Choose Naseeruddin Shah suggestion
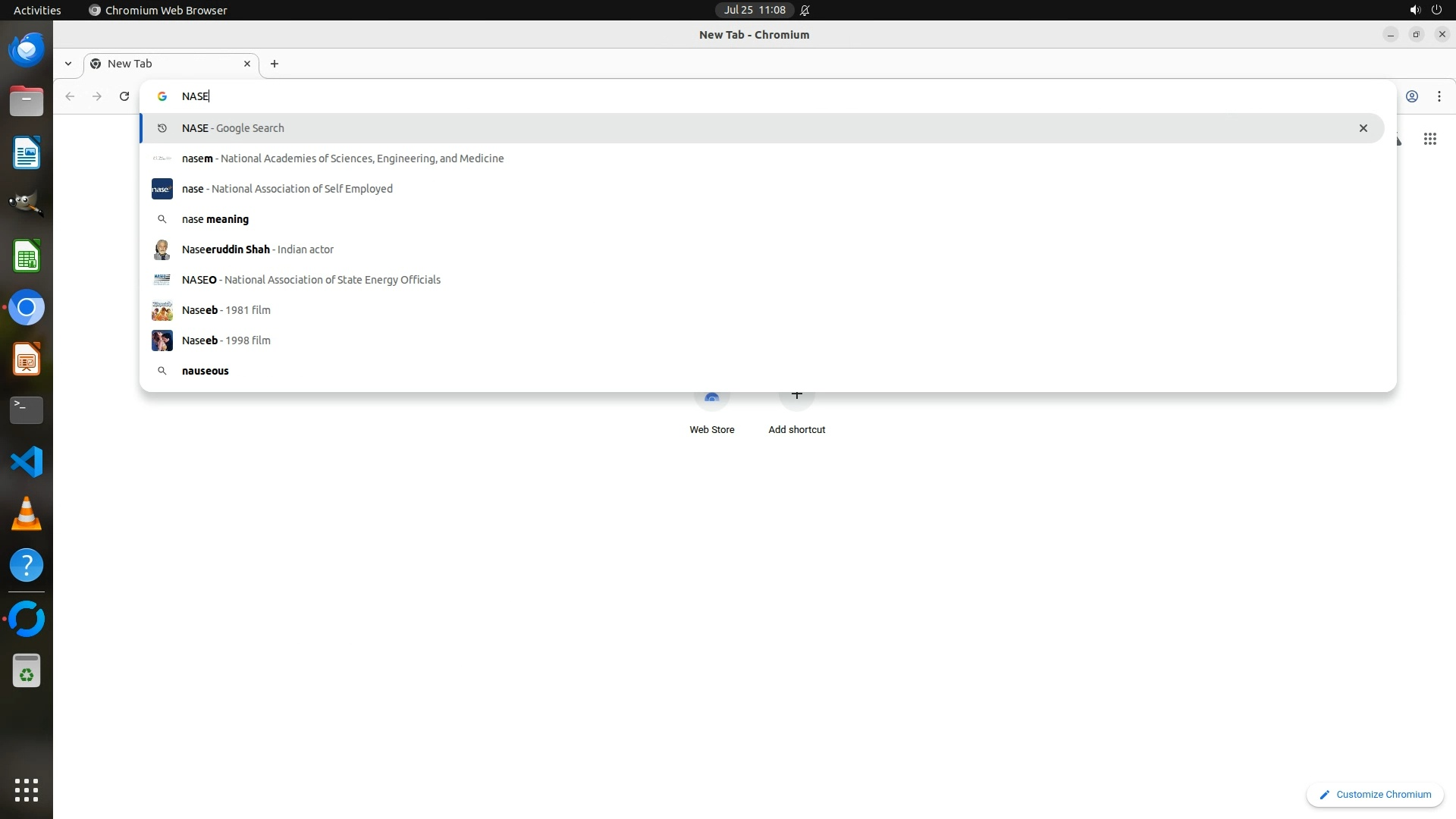1456x819 pixels. pos(258,249)
